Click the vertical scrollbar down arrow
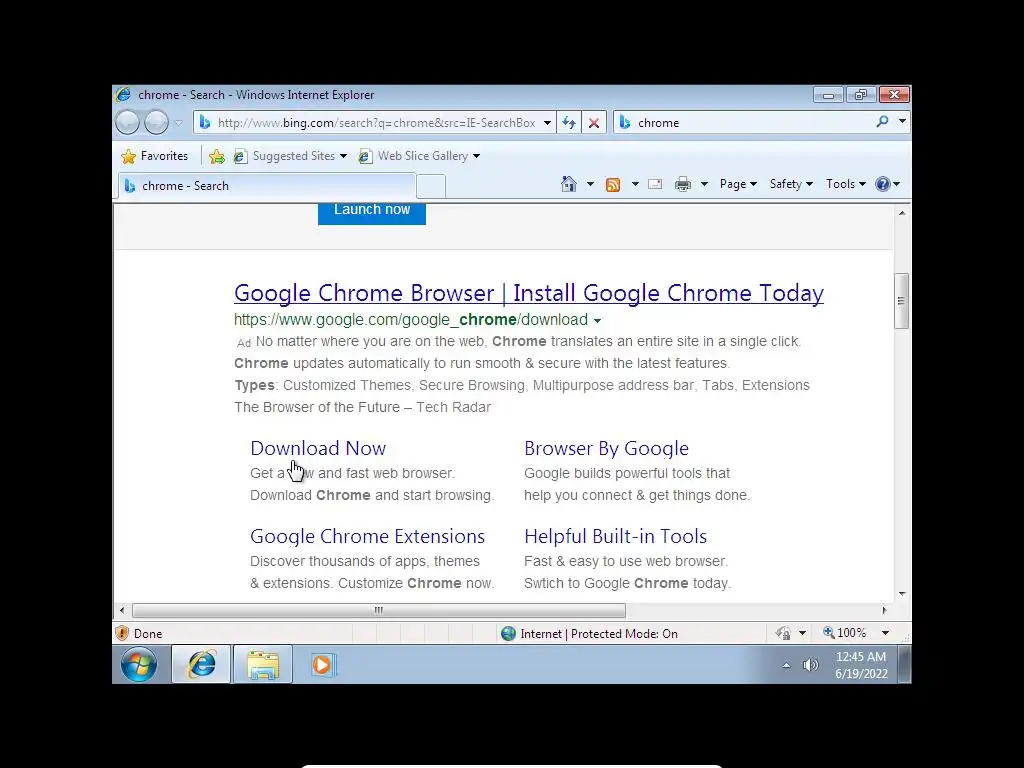The height and width of the screenshot is (768, 1024). [x=902, y=594]
